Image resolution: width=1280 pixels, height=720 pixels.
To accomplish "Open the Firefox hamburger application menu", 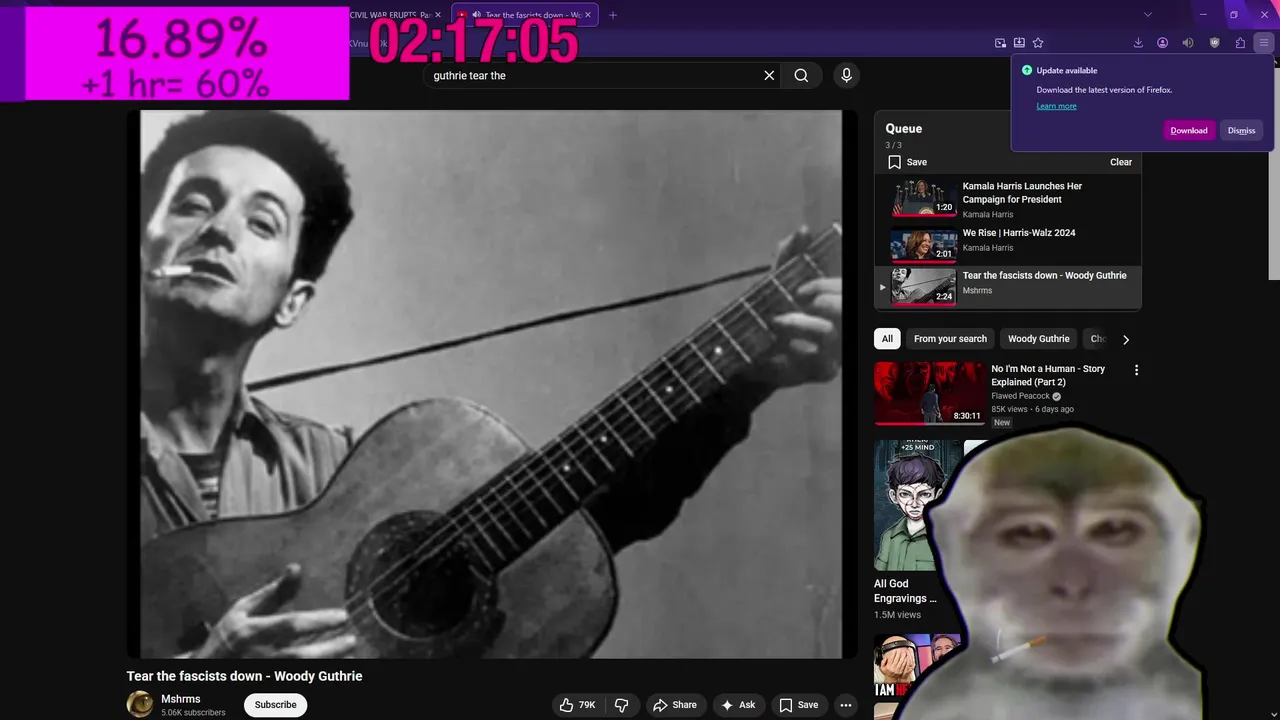I will click(x=1264, y=43).
